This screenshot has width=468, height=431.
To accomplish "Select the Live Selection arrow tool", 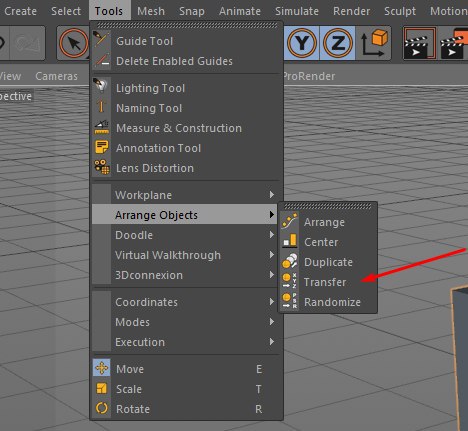I will pyautogui.click(x=73, y=43).
